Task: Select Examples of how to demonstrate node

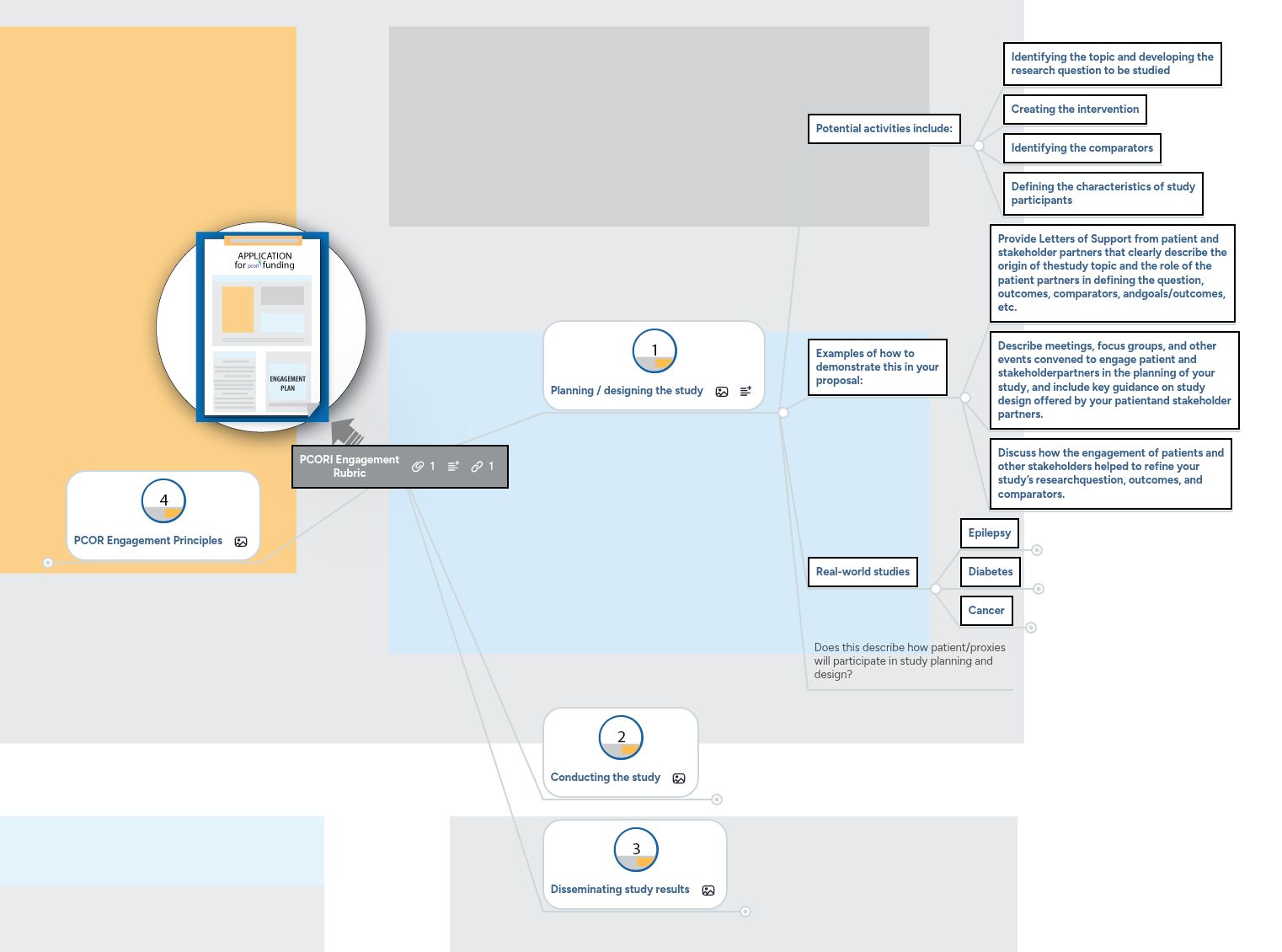Action: click(x=877, y=367)
